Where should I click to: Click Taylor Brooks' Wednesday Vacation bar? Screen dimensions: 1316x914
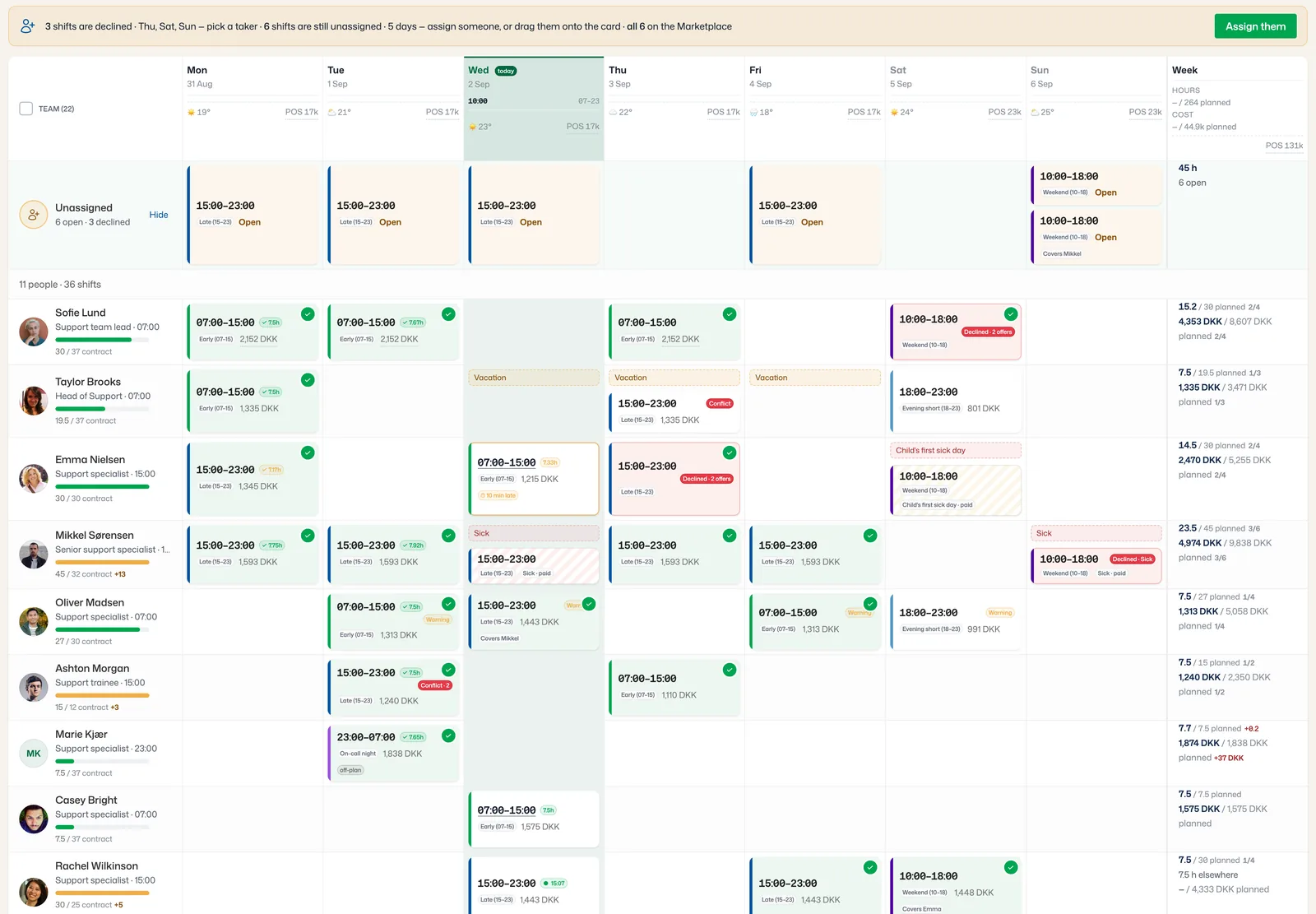coord(534,378)
